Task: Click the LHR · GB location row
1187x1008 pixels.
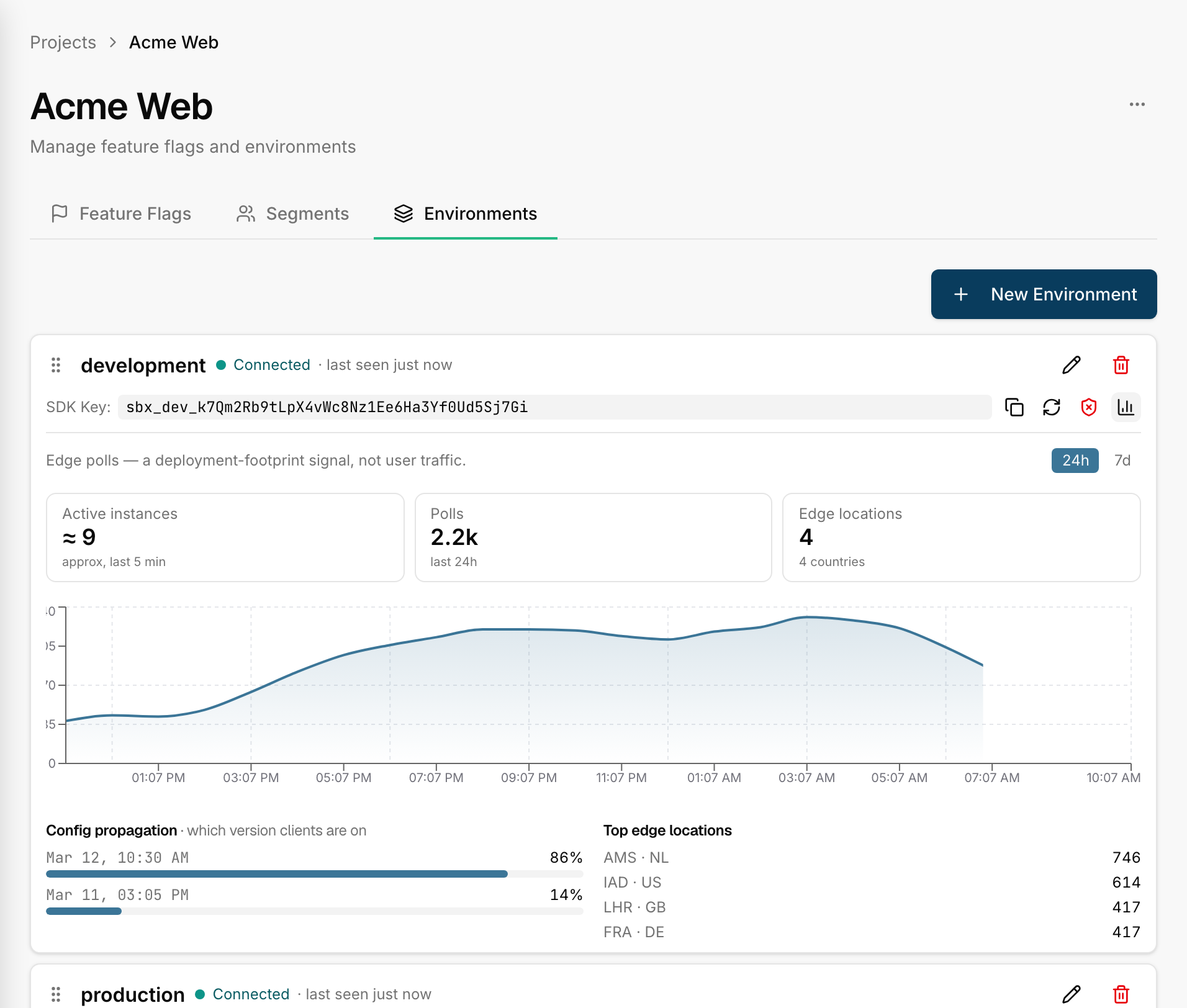Action: pyautogui.click(x=872, y=907)
